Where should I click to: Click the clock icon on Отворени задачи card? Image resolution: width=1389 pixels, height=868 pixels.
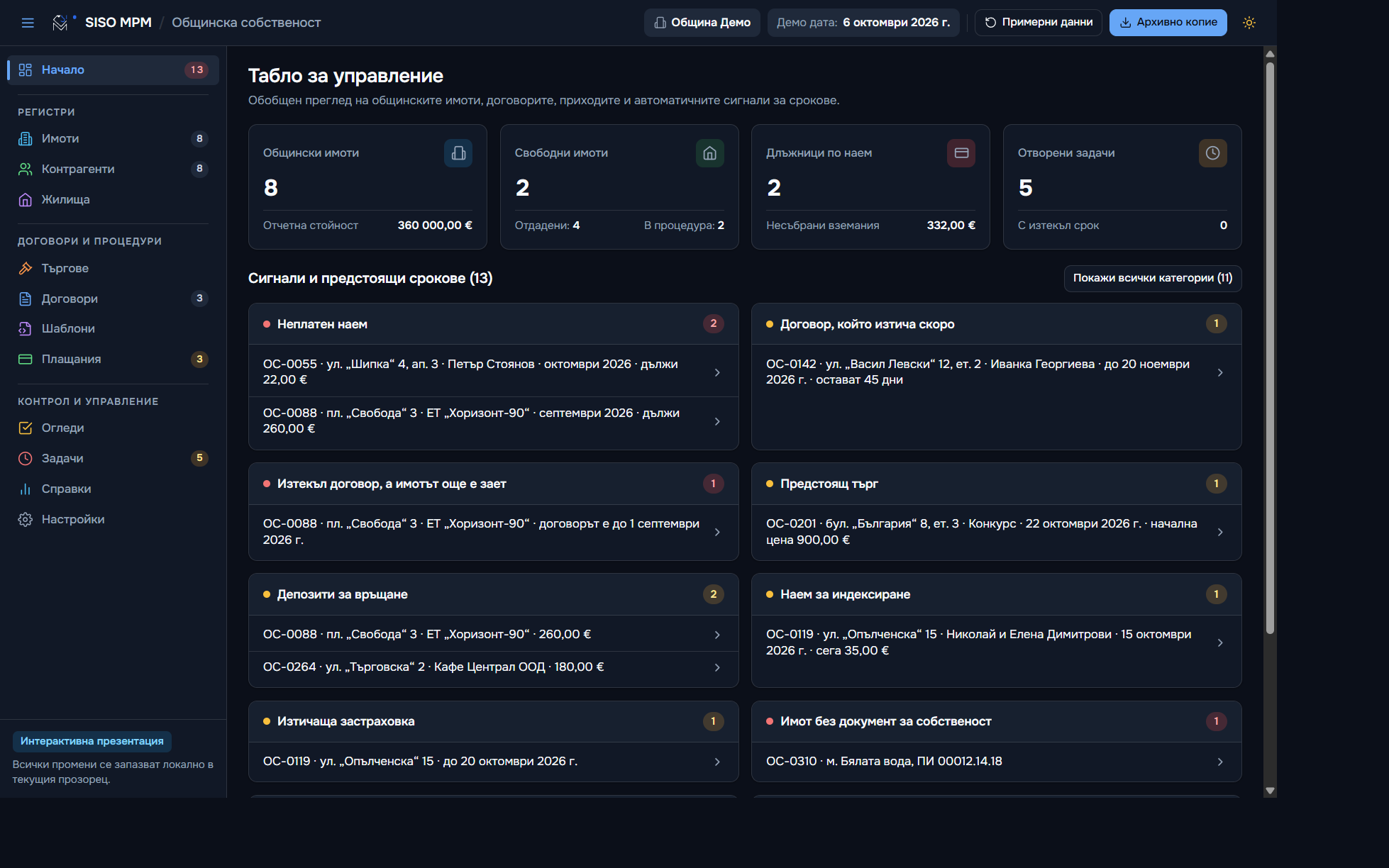coord(1212,153)
